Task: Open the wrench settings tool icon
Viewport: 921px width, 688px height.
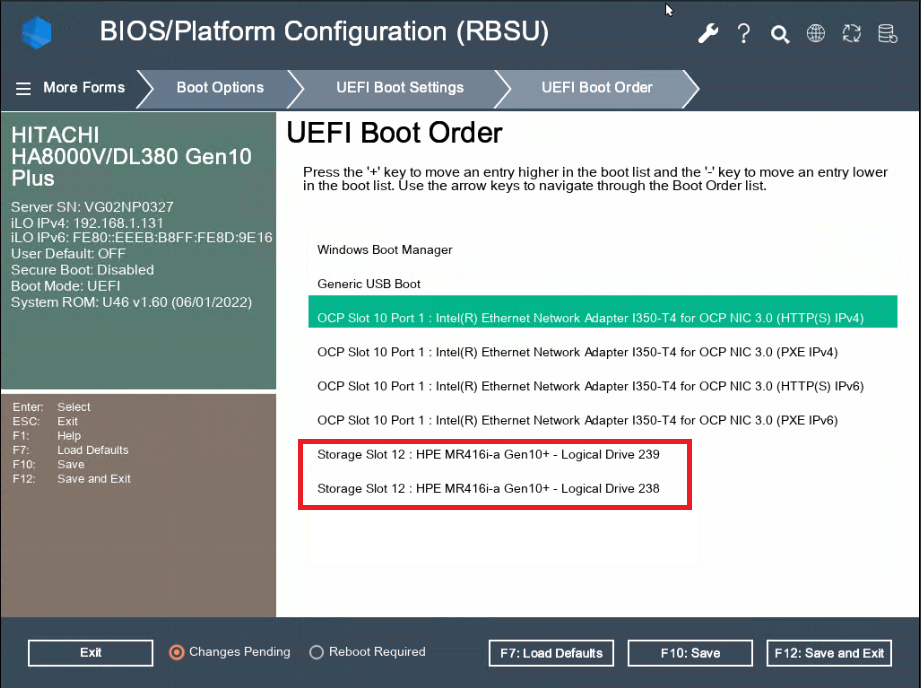Action: click(x=708, y=33)
